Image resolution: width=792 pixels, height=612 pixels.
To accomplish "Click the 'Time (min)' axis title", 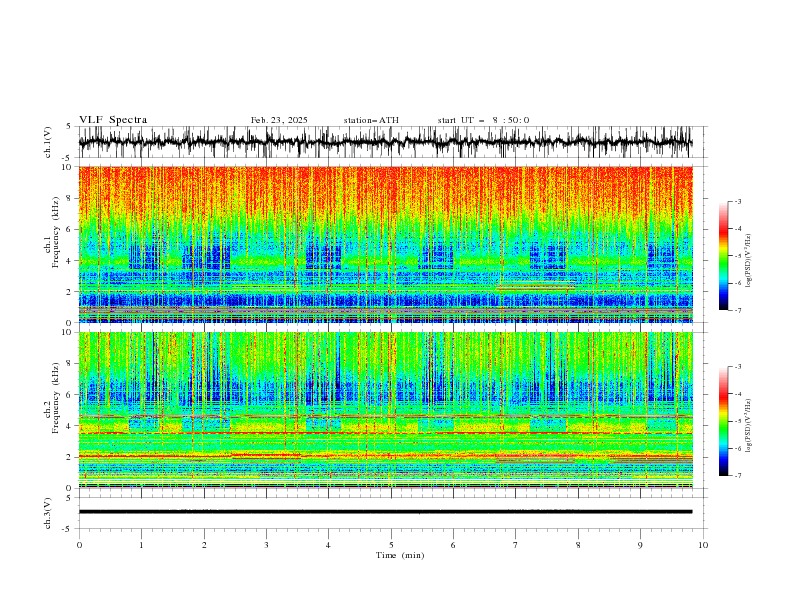I will (x=400, y=555).
